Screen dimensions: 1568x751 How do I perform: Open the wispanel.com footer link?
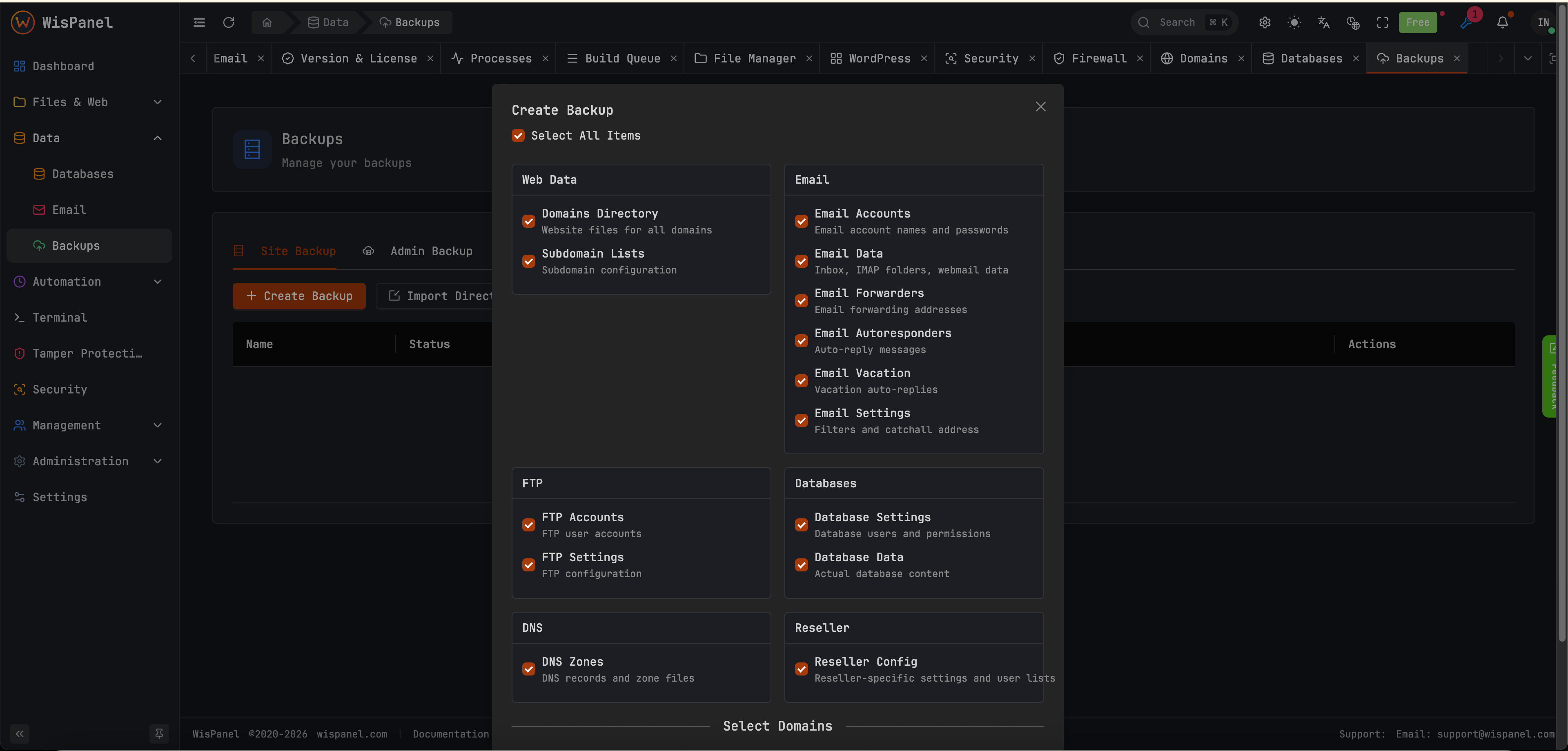(352, 734)
